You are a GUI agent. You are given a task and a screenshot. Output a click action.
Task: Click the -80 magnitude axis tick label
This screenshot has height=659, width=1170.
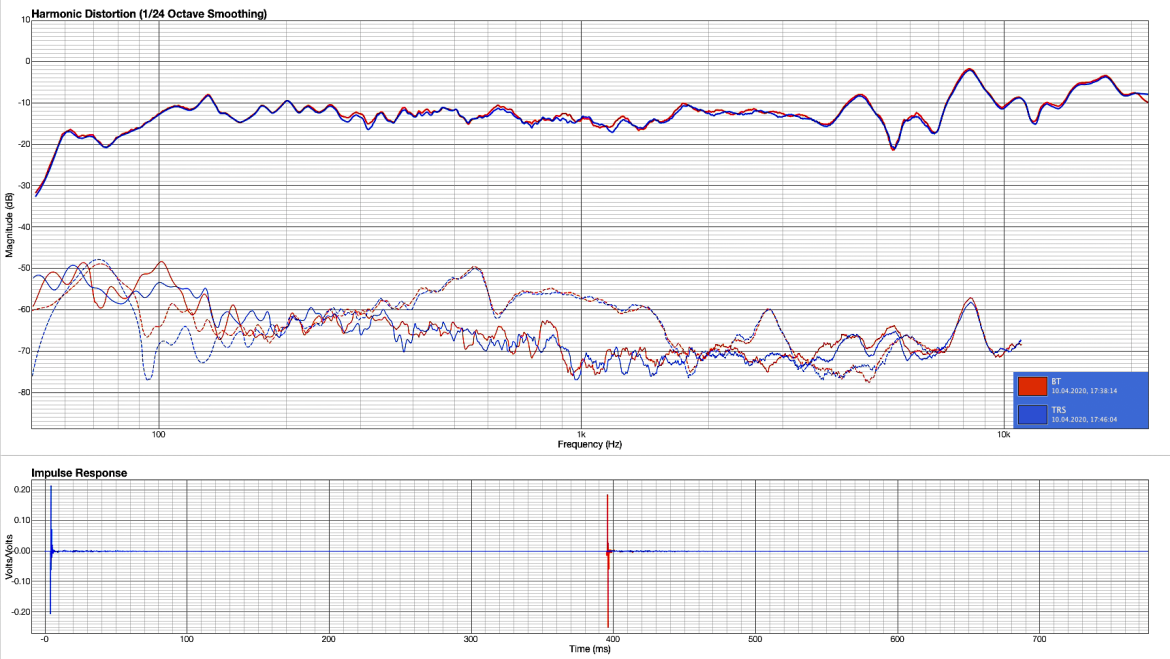coord(22,393)
